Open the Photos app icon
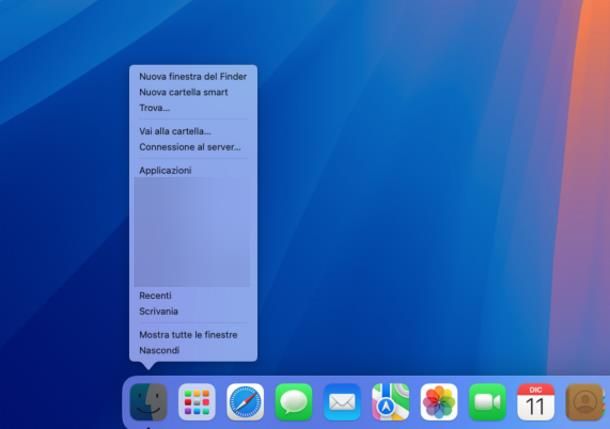 point(439,402)
